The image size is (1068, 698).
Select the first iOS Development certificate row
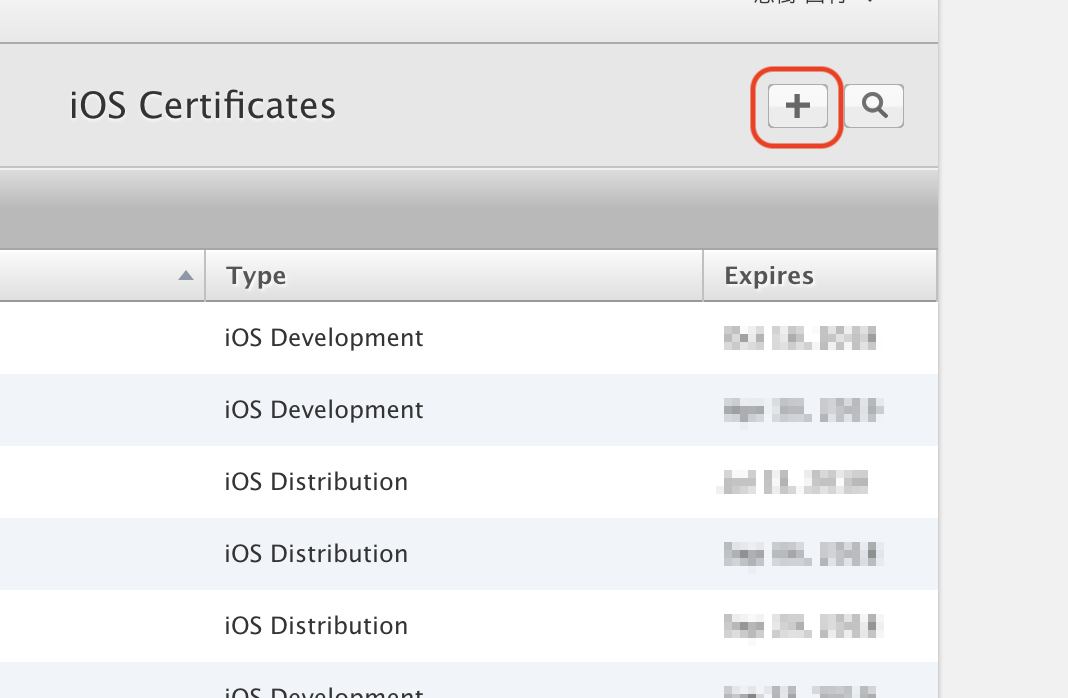click(323, 338)
